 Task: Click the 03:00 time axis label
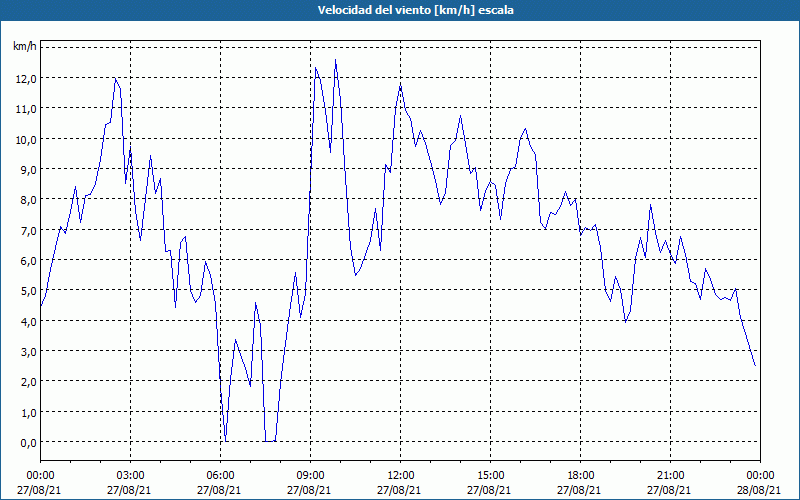click(131, 476)
